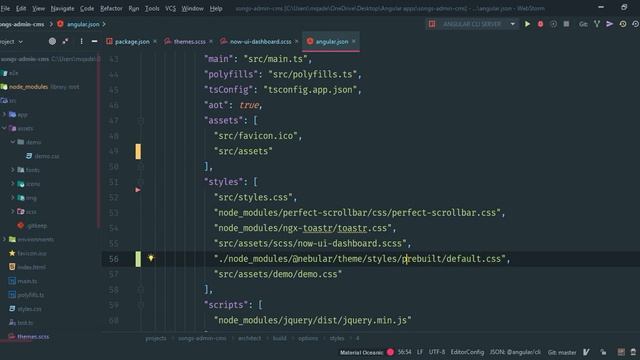The width and height of the screenshot is (640, 360).
Task: Click the red gutter marker near line 51
Action: coord(138,190)
